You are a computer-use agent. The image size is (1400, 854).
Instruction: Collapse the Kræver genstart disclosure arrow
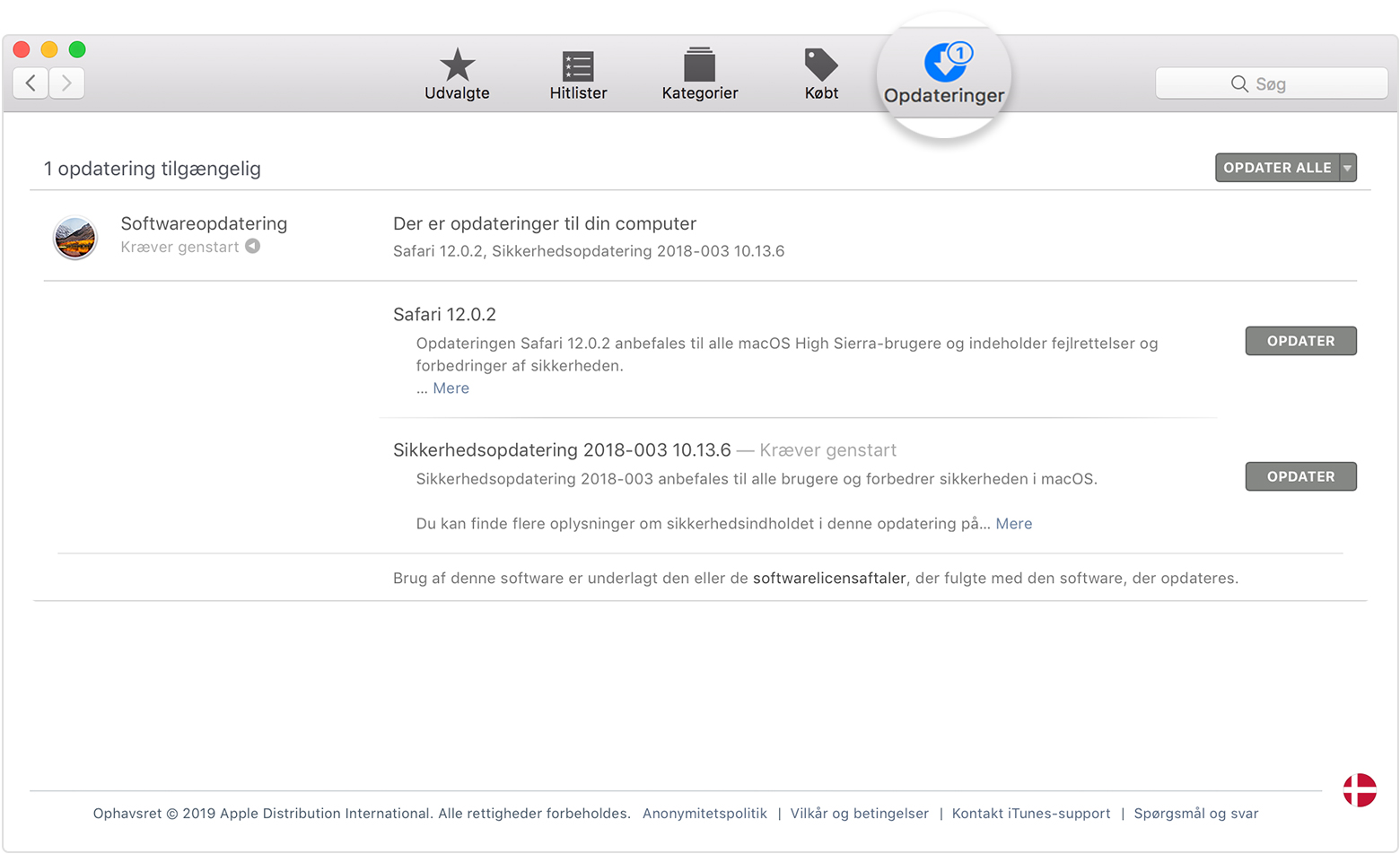(253, 246)
